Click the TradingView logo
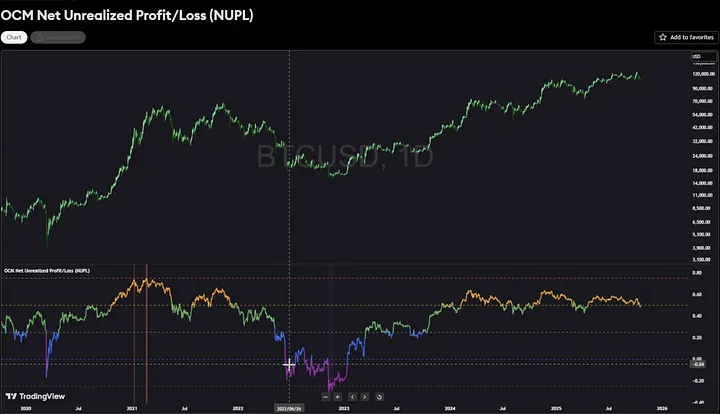720x414 pixels. coord(30,396)
